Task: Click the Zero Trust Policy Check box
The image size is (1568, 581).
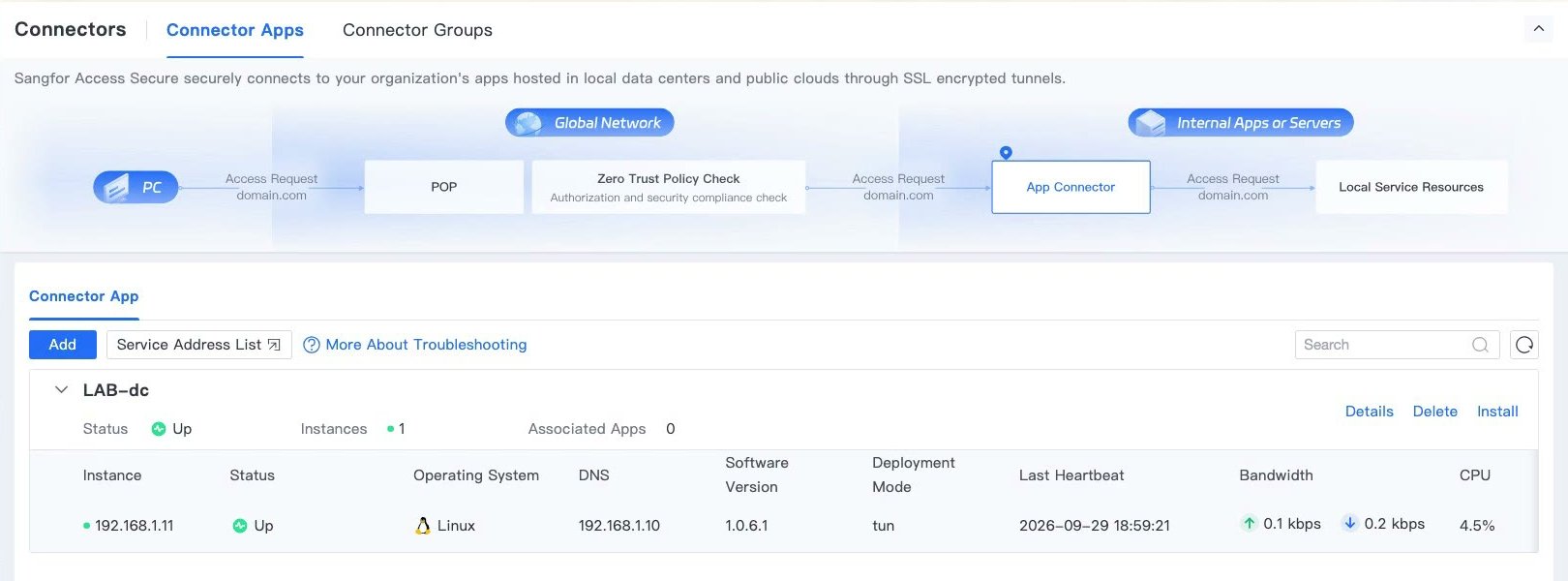Action: click(x=669, y=187)
